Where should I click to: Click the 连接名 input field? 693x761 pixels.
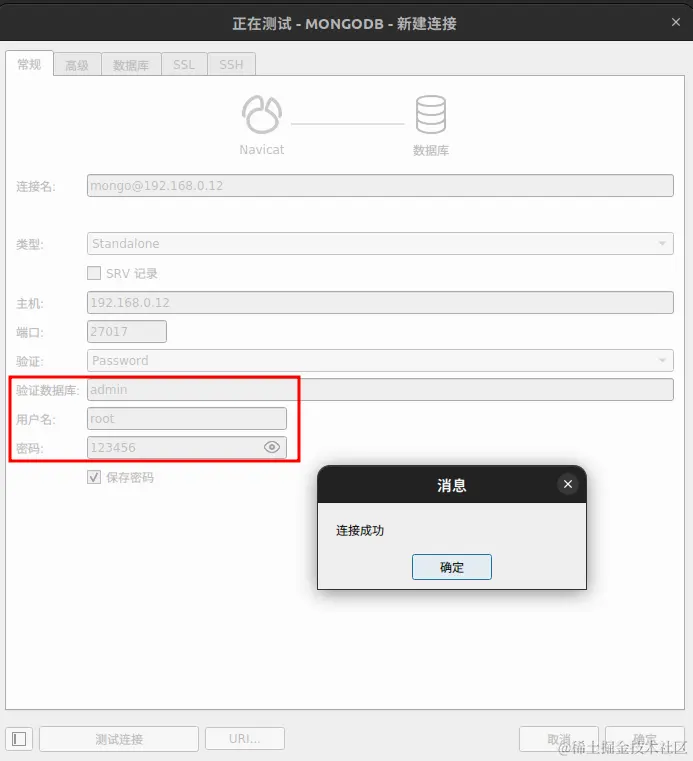tap(380, 185)
